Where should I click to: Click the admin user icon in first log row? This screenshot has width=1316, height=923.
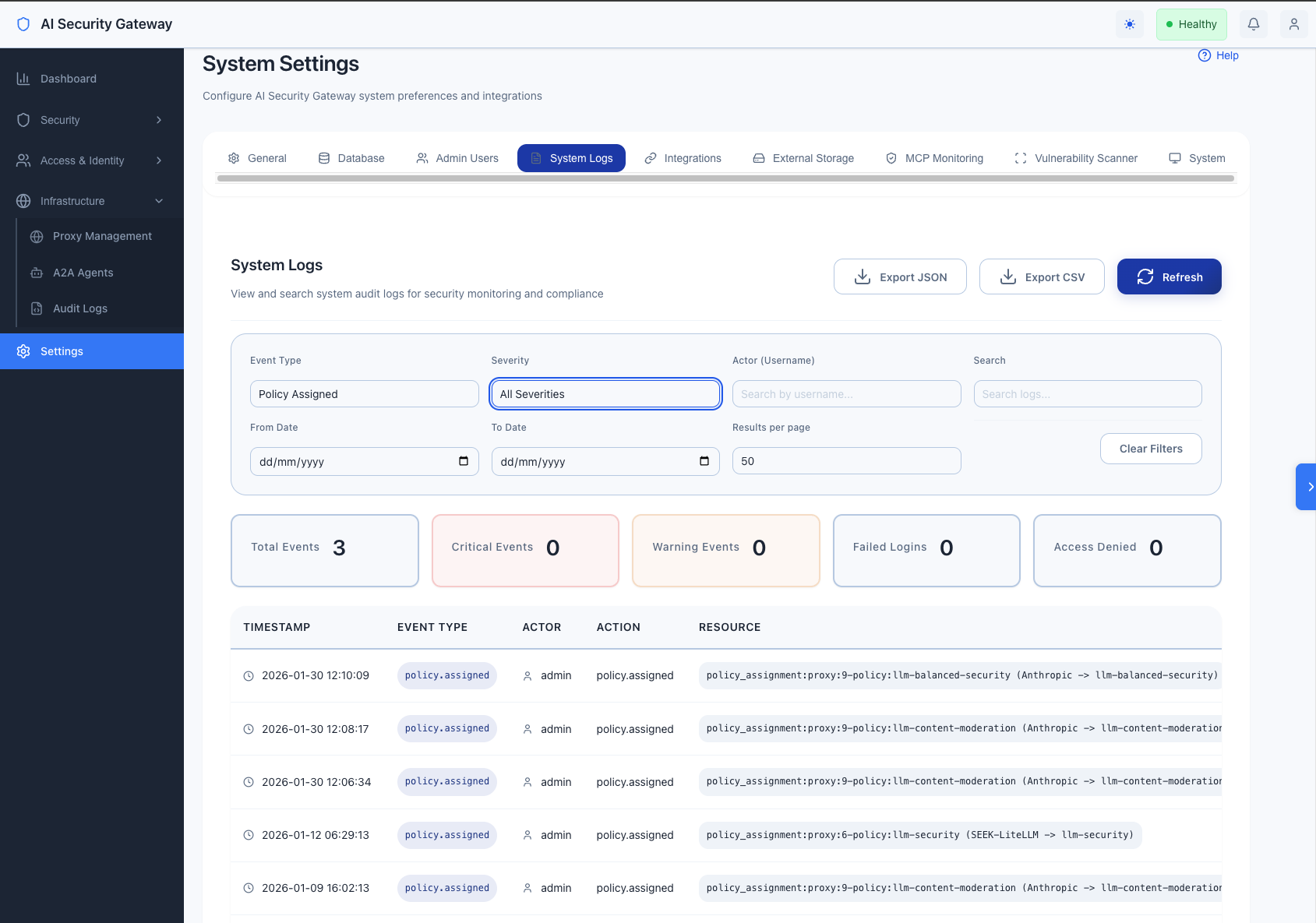coord(527,675)
